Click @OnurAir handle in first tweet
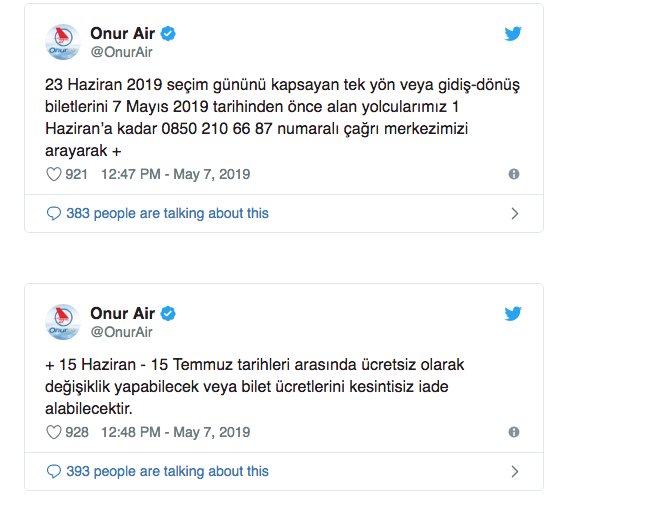This screenshot has height=512, width=670. 121,52
